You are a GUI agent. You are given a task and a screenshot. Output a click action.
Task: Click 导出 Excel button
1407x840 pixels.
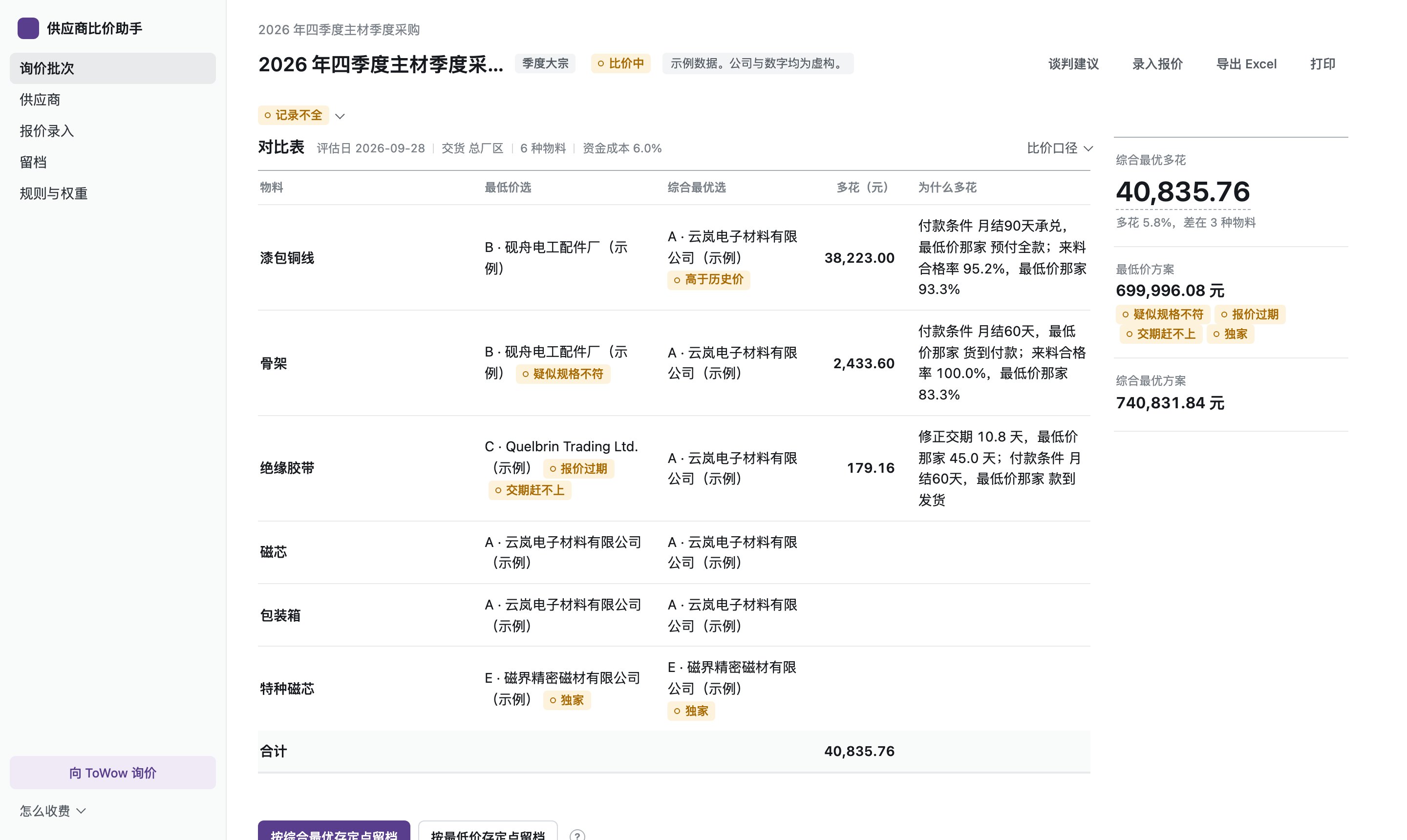click(x=1246, y=64)
